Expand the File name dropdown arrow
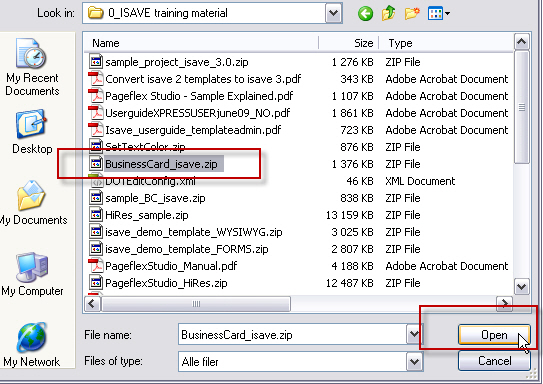This screenshot has height=384, width=543. pyautogui.click(x=414, y=334)
